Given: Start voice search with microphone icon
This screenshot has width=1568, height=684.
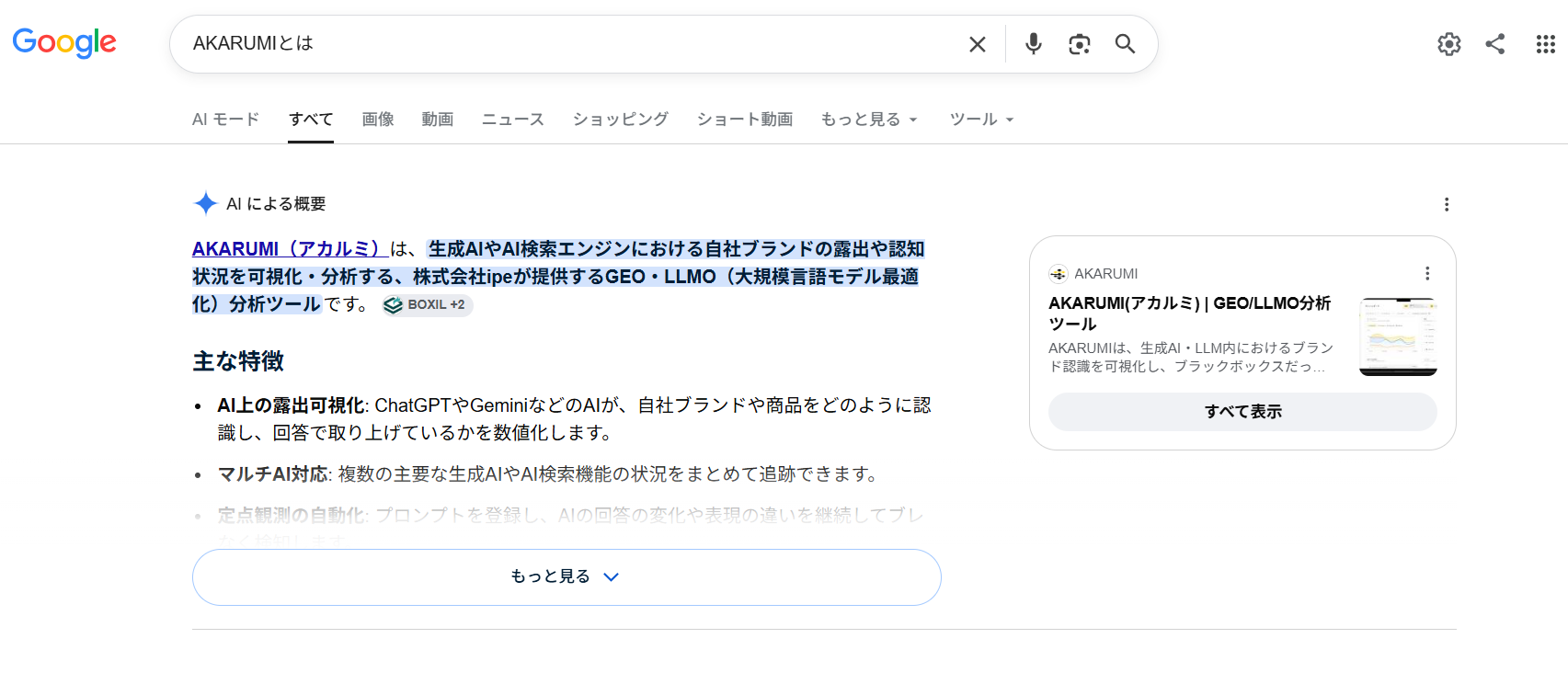Looking at the screenshot, I should (x=1034, y=43).
